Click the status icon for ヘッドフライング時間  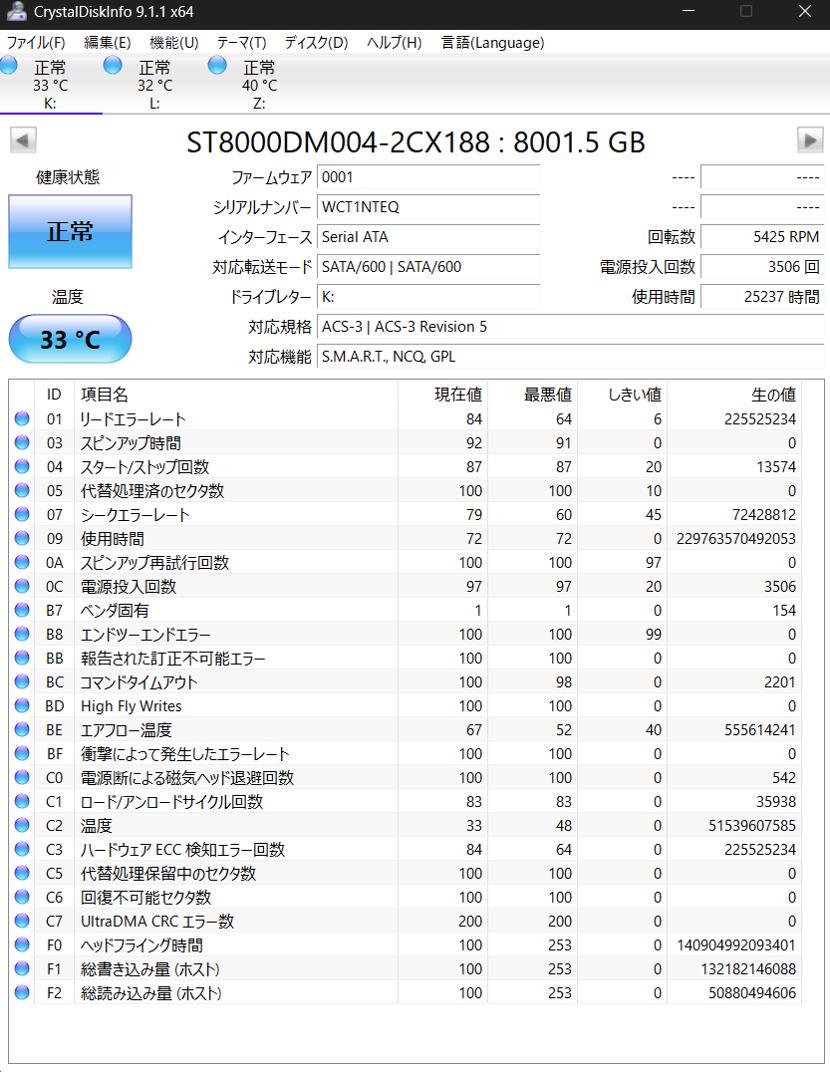click(22, 945)
